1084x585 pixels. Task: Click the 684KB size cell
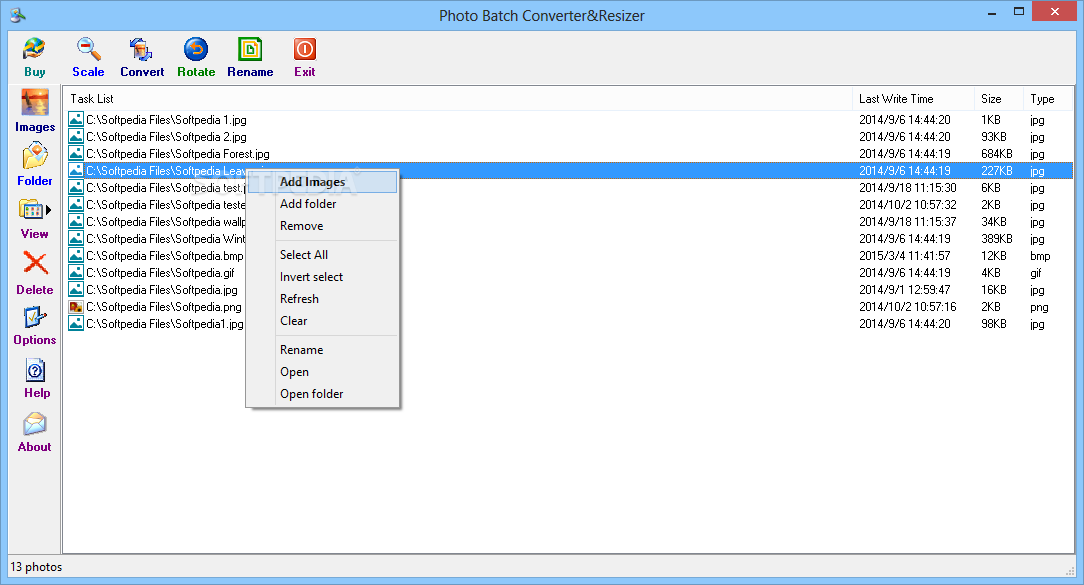click(996, 154)
